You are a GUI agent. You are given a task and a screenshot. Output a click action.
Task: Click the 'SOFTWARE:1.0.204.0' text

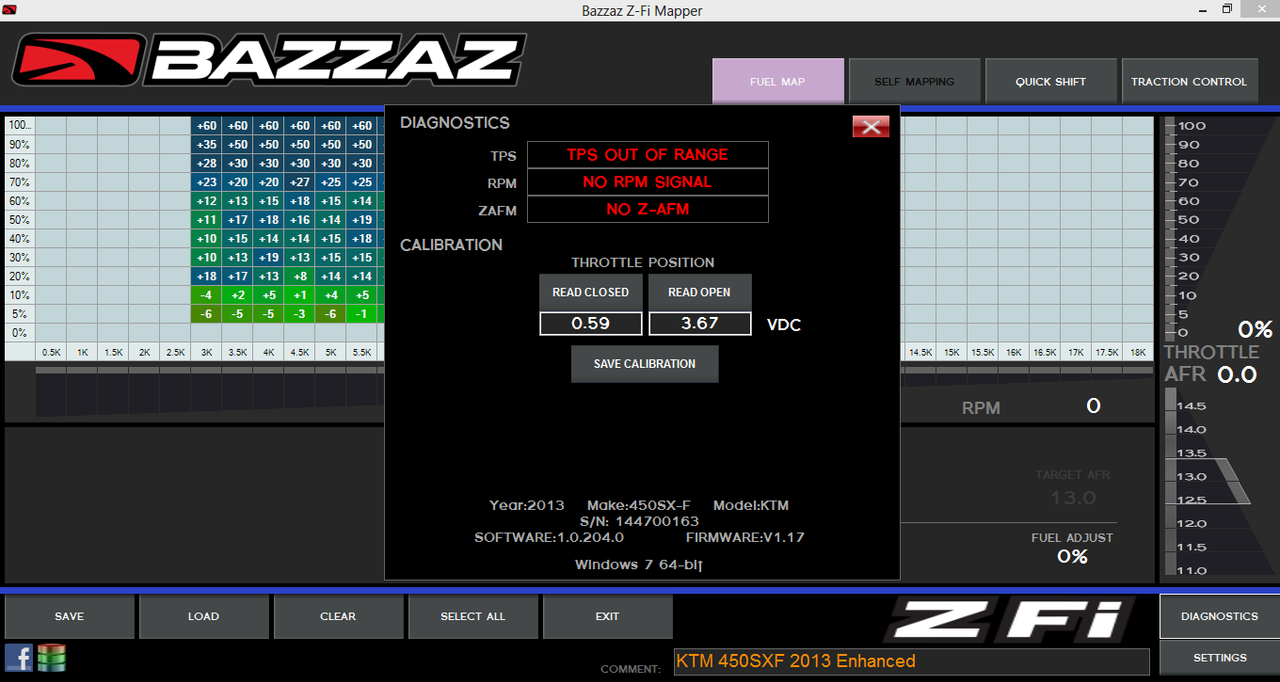549,537
